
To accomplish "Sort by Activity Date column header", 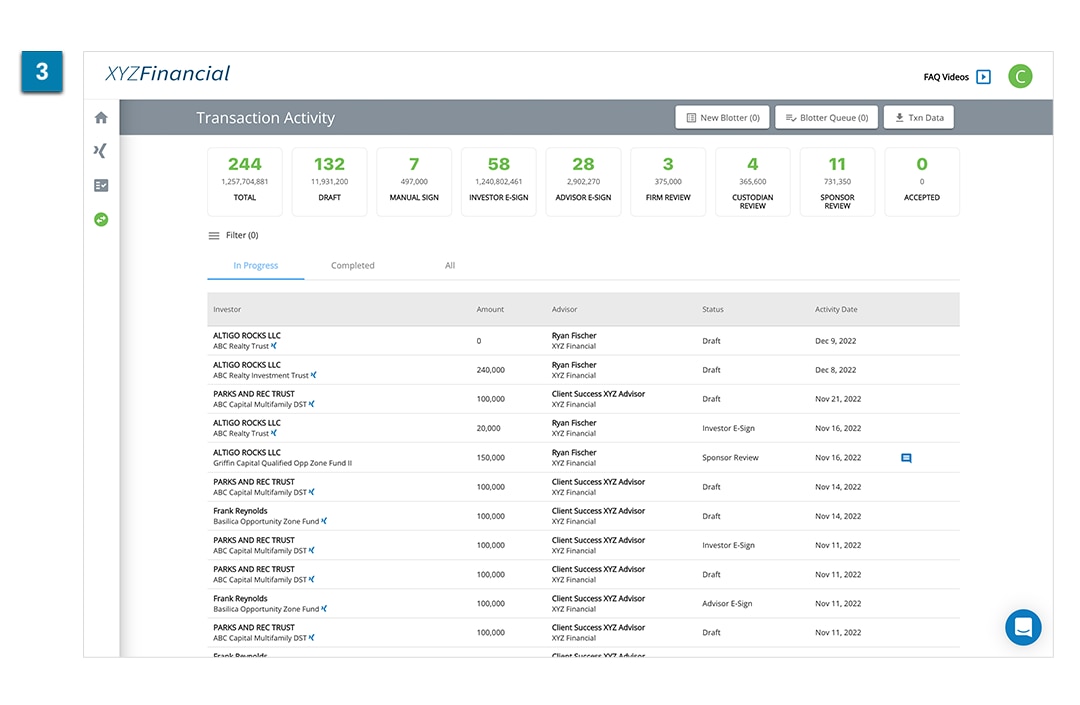I will click(835, 310).
